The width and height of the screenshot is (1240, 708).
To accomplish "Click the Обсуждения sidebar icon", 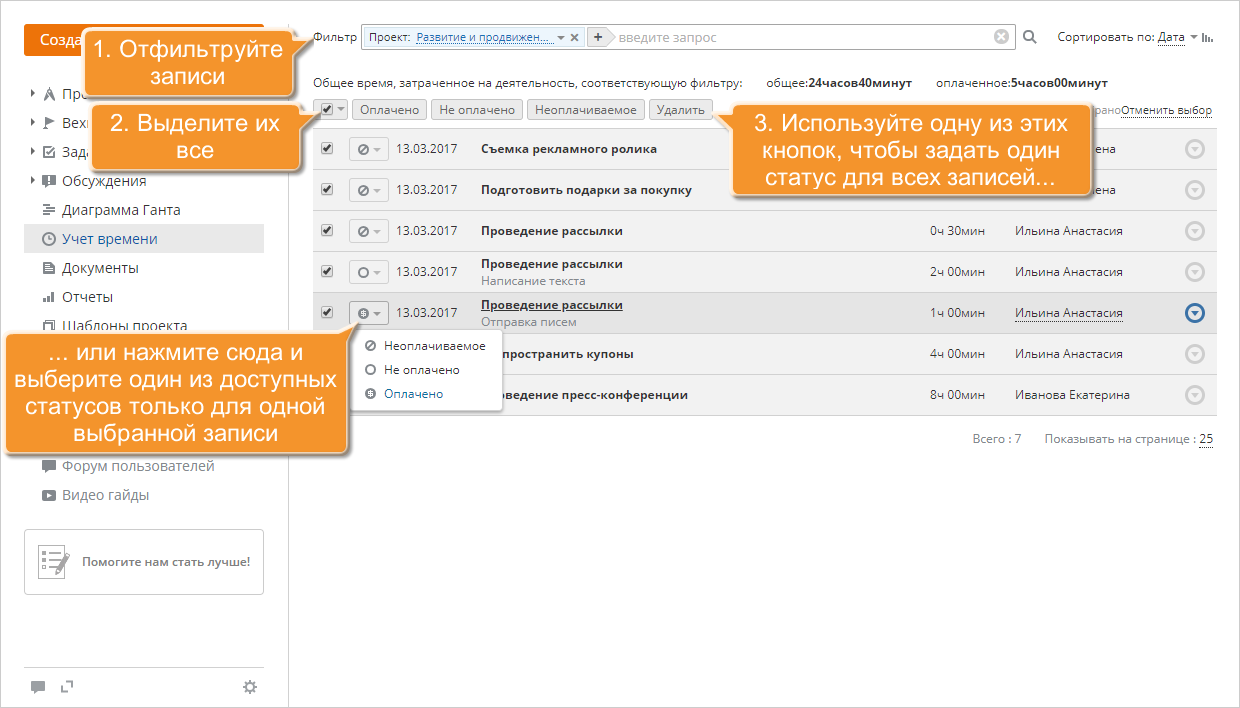I will coord(49,181).
